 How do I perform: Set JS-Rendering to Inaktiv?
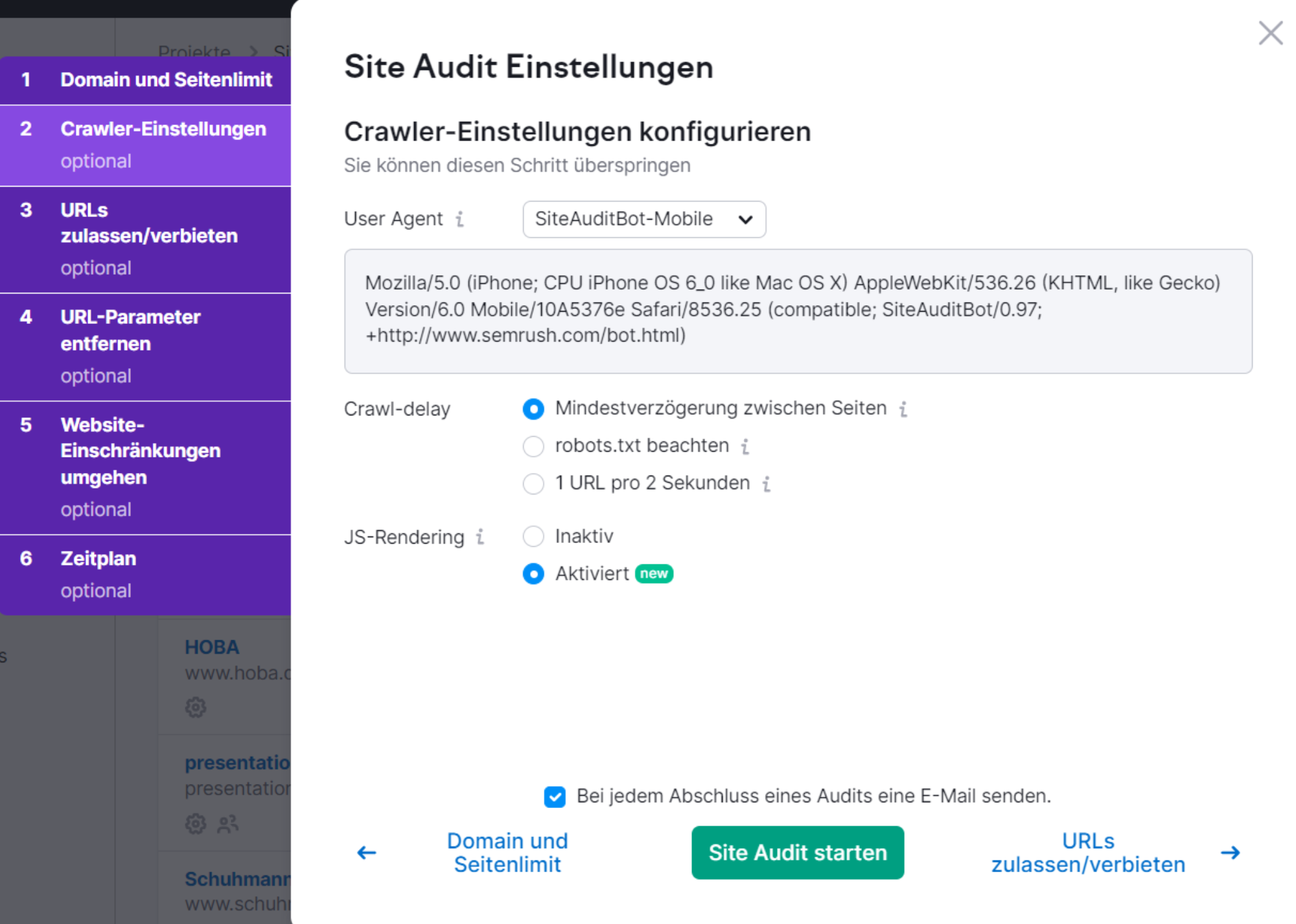[x=533, y=537]
